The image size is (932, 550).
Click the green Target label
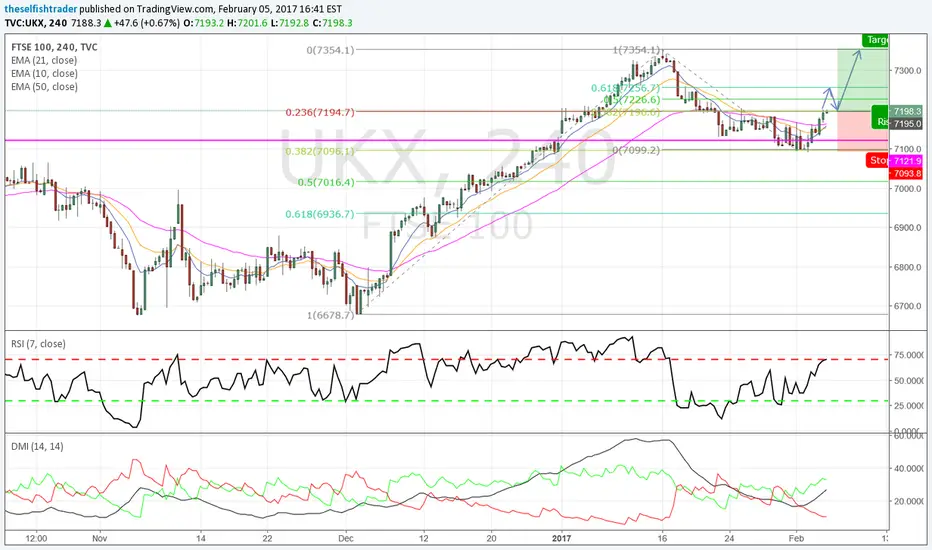click(x=875, y=40)
